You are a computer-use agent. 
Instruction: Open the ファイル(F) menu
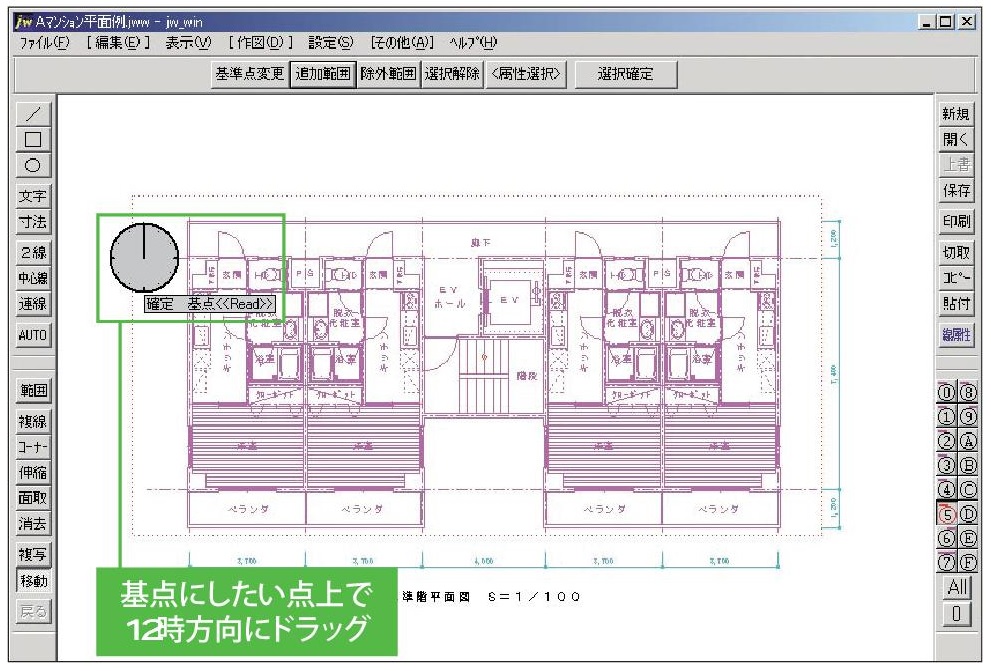(x=42, y=43)
